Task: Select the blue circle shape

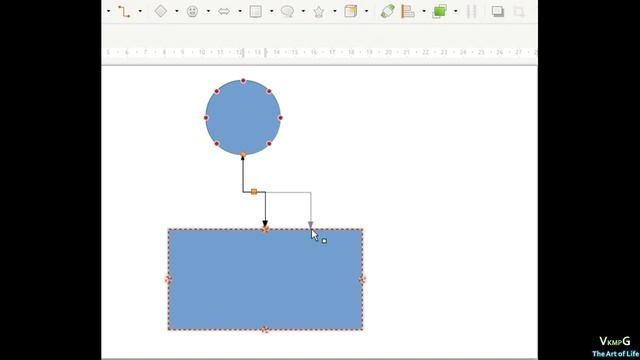Action: click(243, 118)
